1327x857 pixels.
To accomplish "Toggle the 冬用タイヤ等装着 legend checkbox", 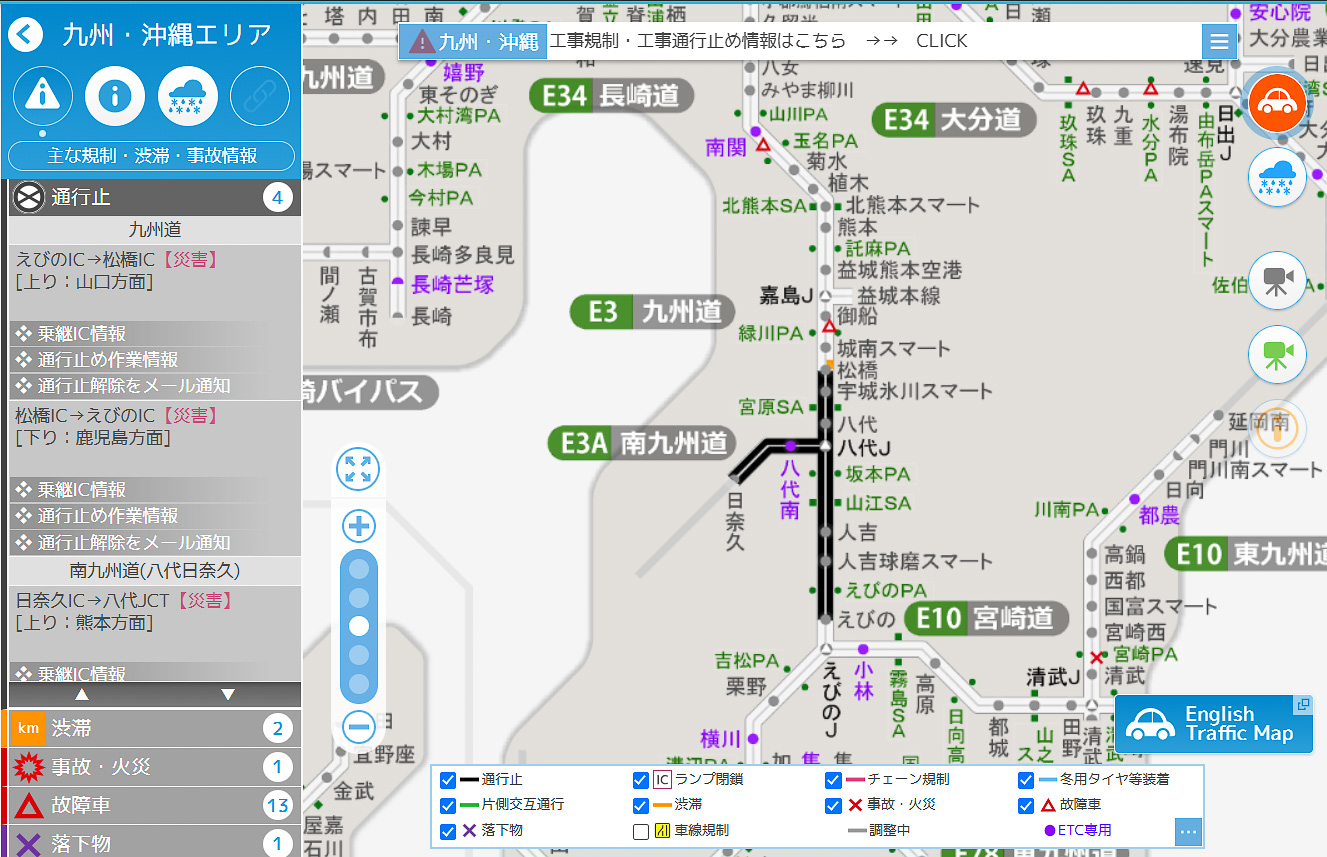I will tap(1026, 780).
